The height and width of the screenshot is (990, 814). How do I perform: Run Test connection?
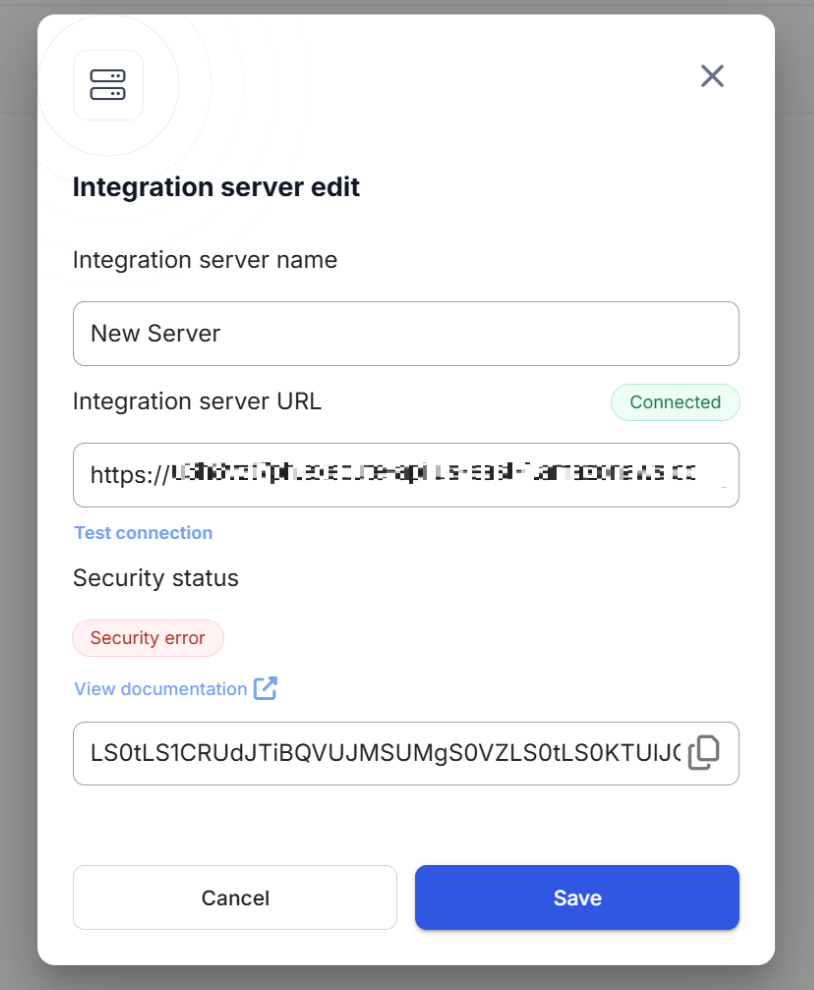(x=143, y=533)
